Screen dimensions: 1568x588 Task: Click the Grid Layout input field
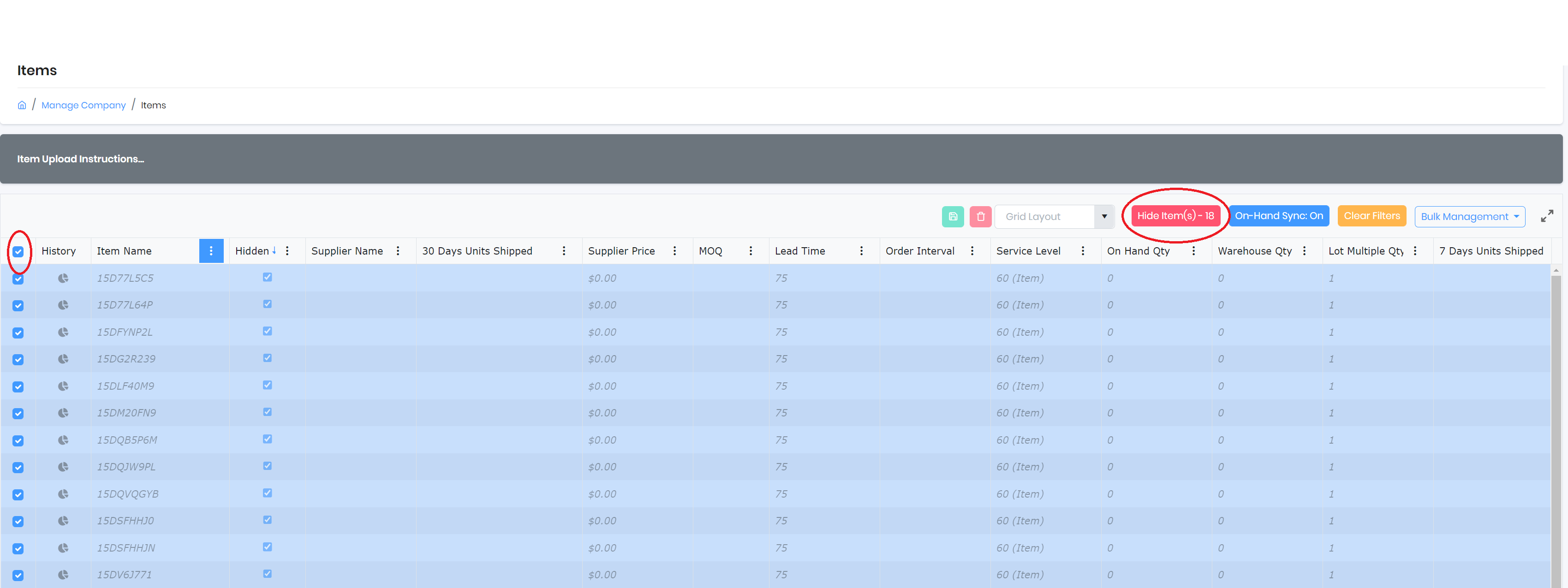click(x=1044, y=217)
